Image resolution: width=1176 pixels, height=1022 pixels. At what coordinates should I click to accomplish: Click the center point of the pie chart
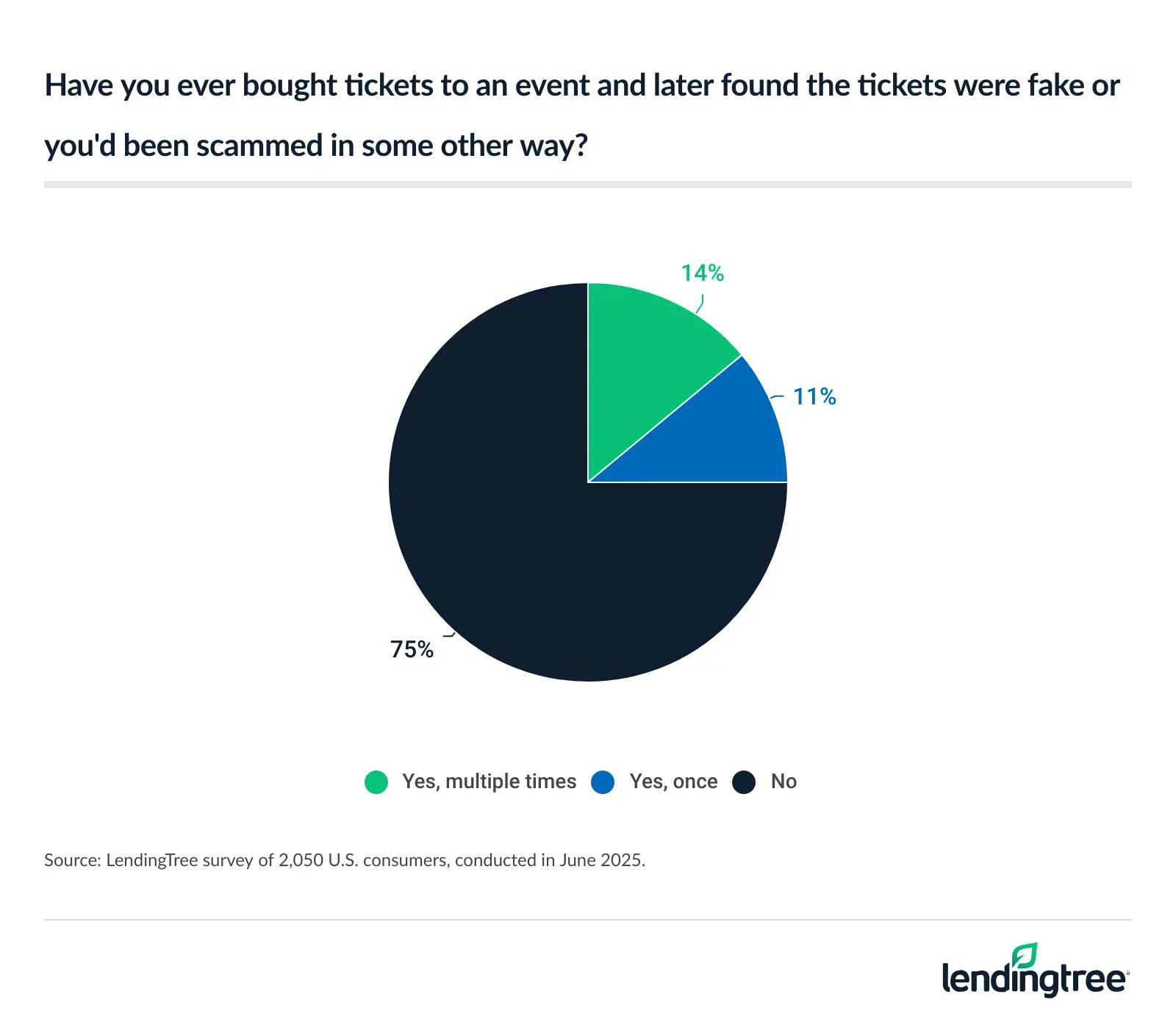coord(588,482)
